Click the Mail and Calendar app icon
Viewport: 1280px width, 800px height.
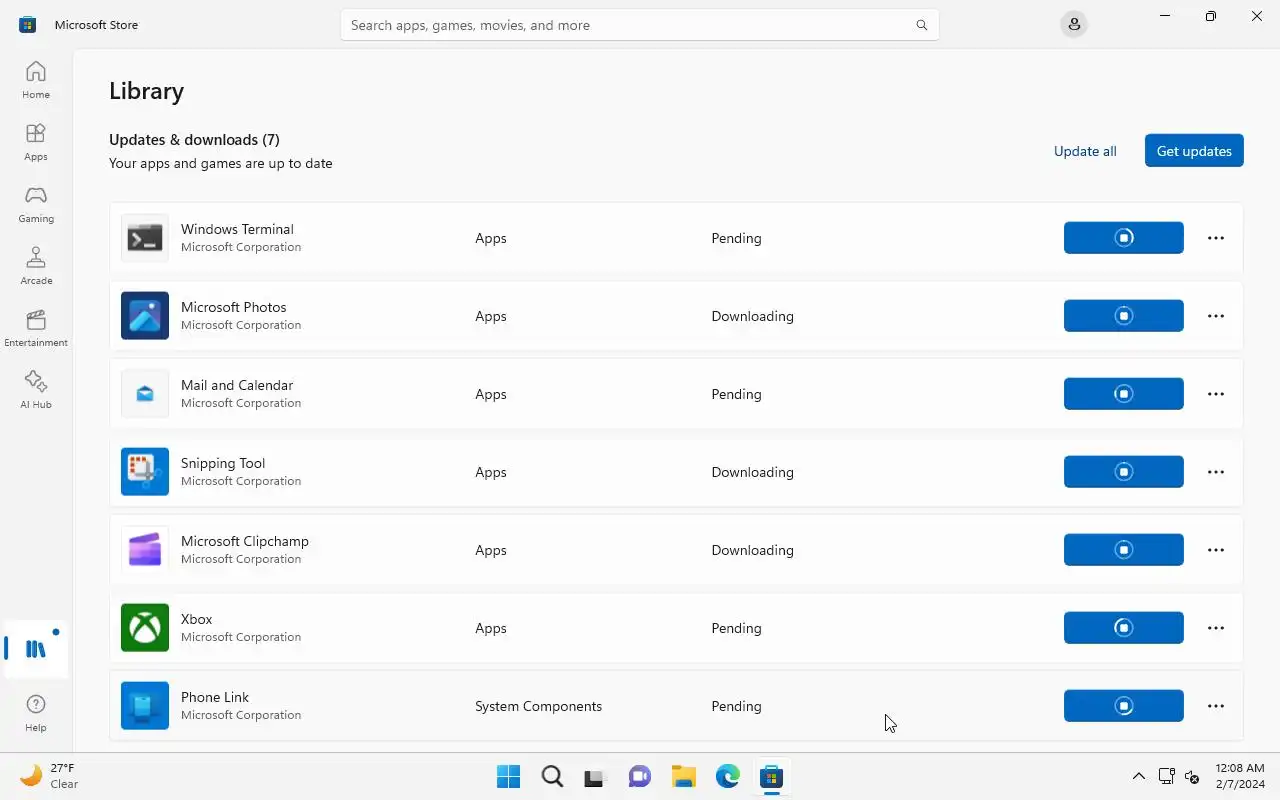[x=145, y=394]
